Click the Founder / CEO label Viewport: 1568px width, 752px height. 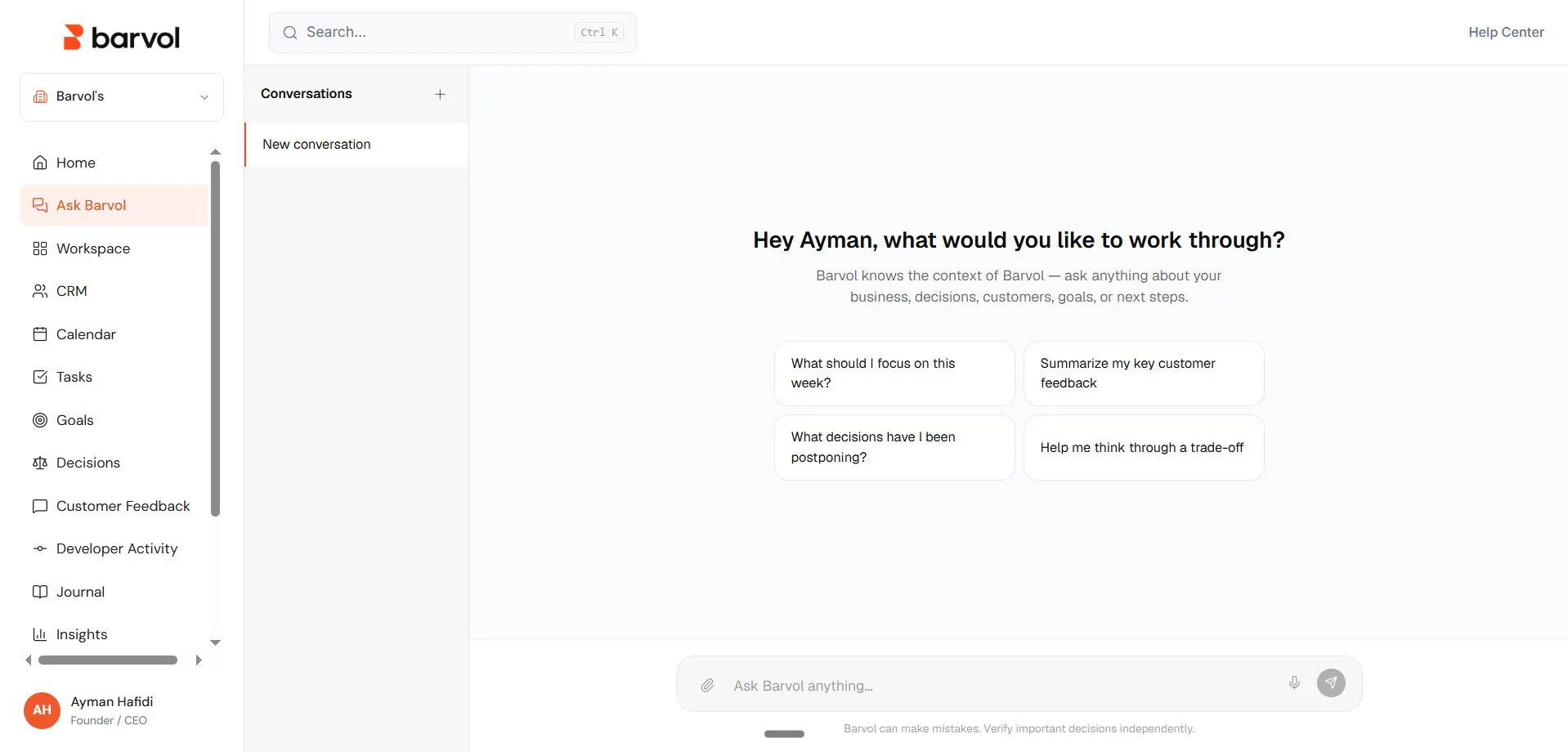point(109,720)
